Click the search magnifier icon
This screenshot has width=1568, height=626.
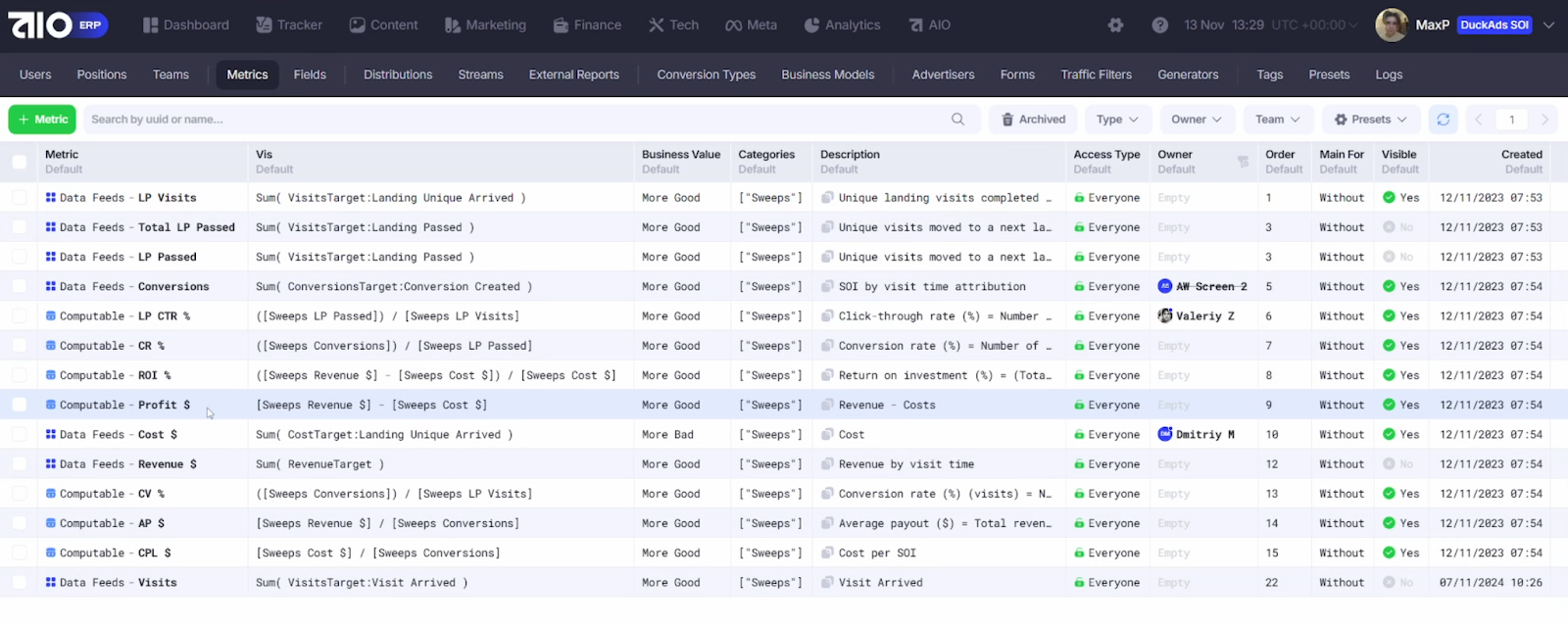(957, 120)
